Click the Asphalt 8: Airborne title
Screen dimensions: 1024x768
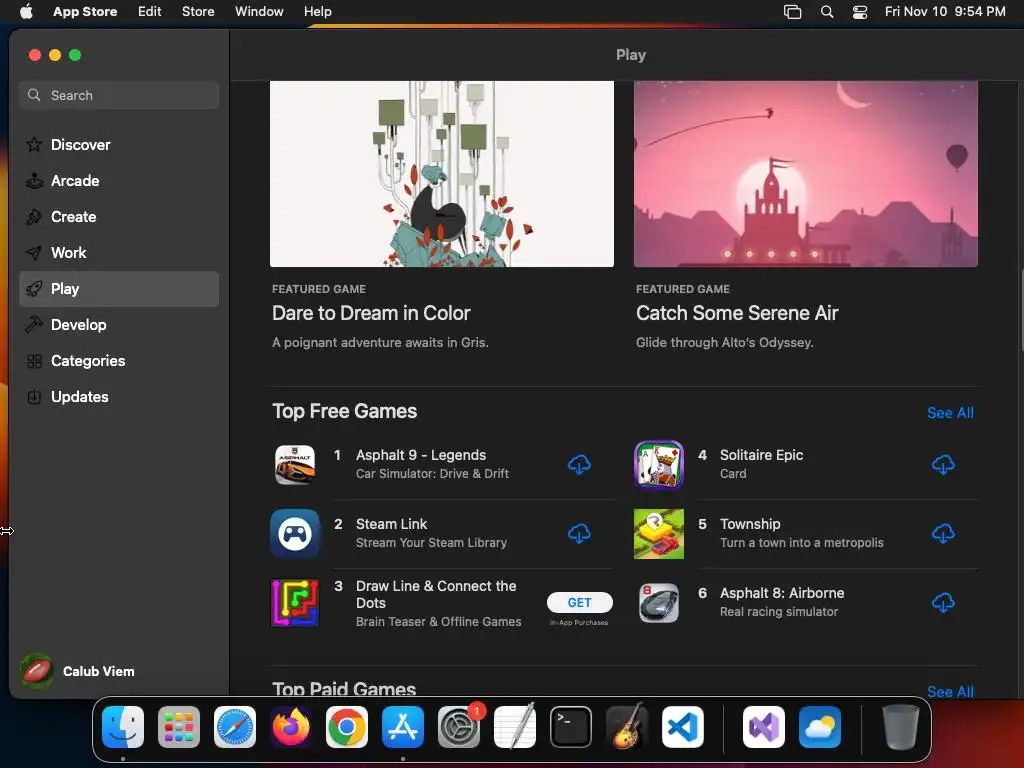coord(782,593)
